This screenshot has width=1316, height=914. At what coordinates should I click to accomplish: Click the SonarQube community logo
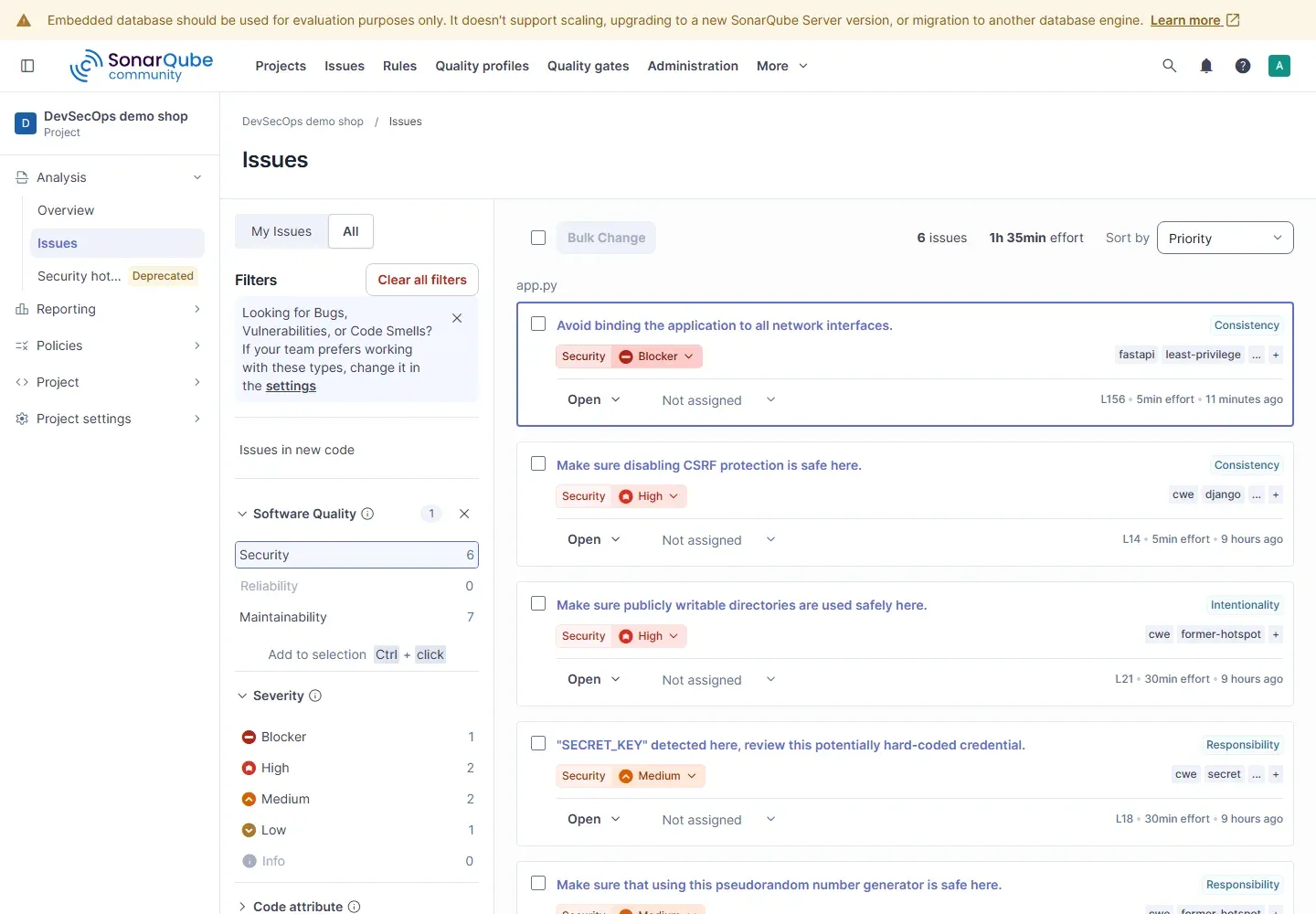[x=142, y=66]
